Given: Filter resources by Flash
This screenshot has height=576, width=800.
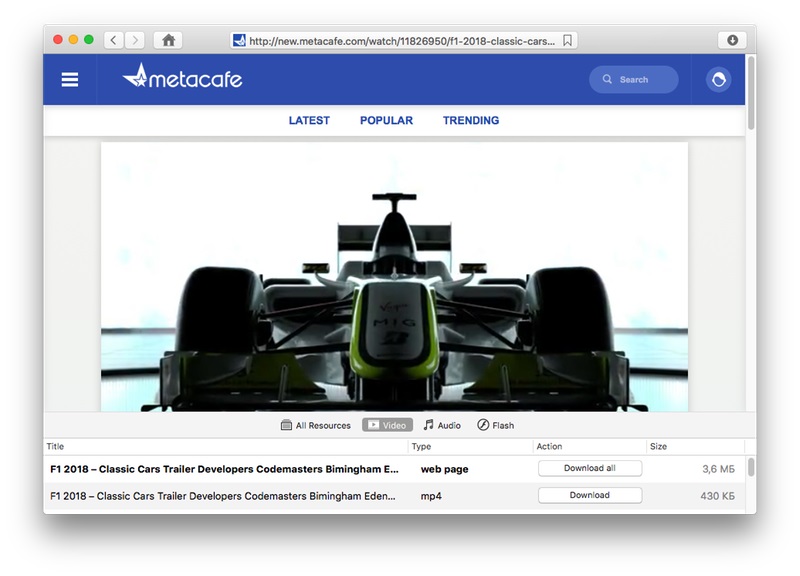Looking at the screenshot, I should [495, 425].
